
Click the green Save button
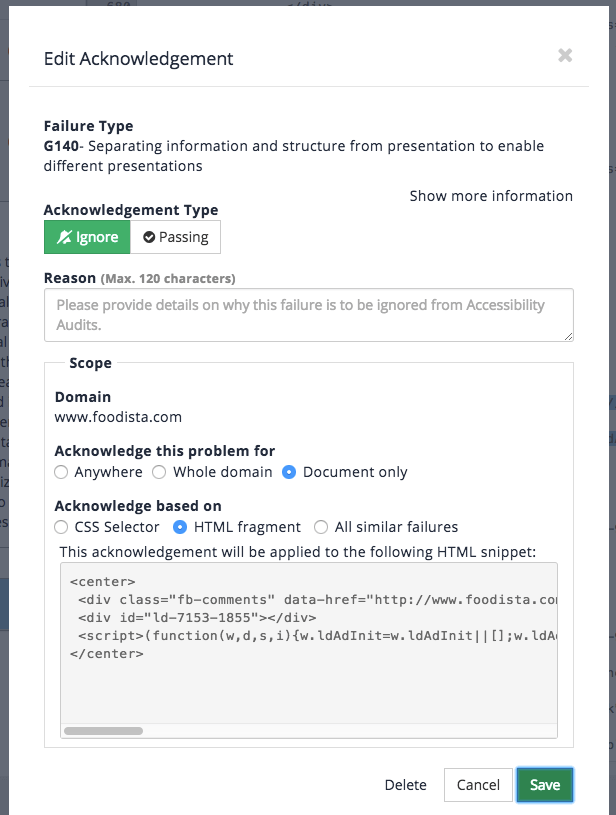(545, 785)
